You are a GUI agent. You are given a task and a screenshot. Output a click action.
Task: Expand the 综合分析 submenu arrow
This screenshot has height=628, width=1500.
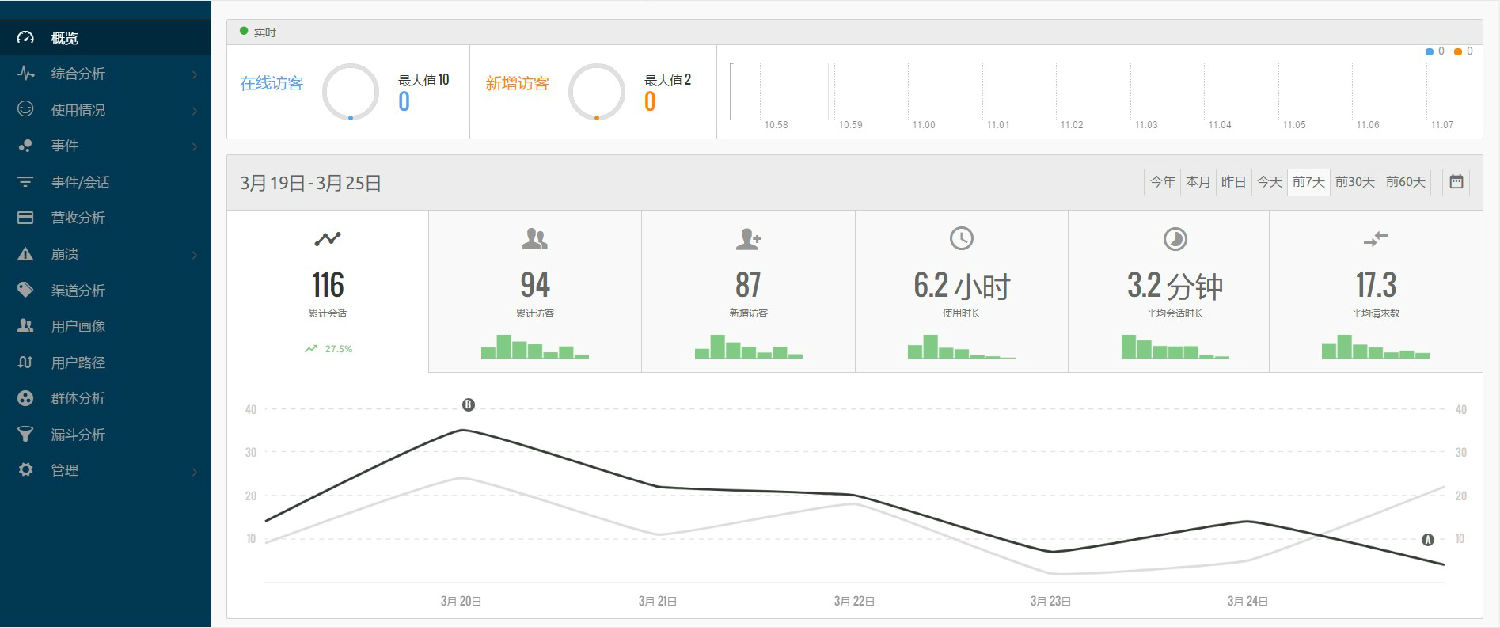coord(194,74)
